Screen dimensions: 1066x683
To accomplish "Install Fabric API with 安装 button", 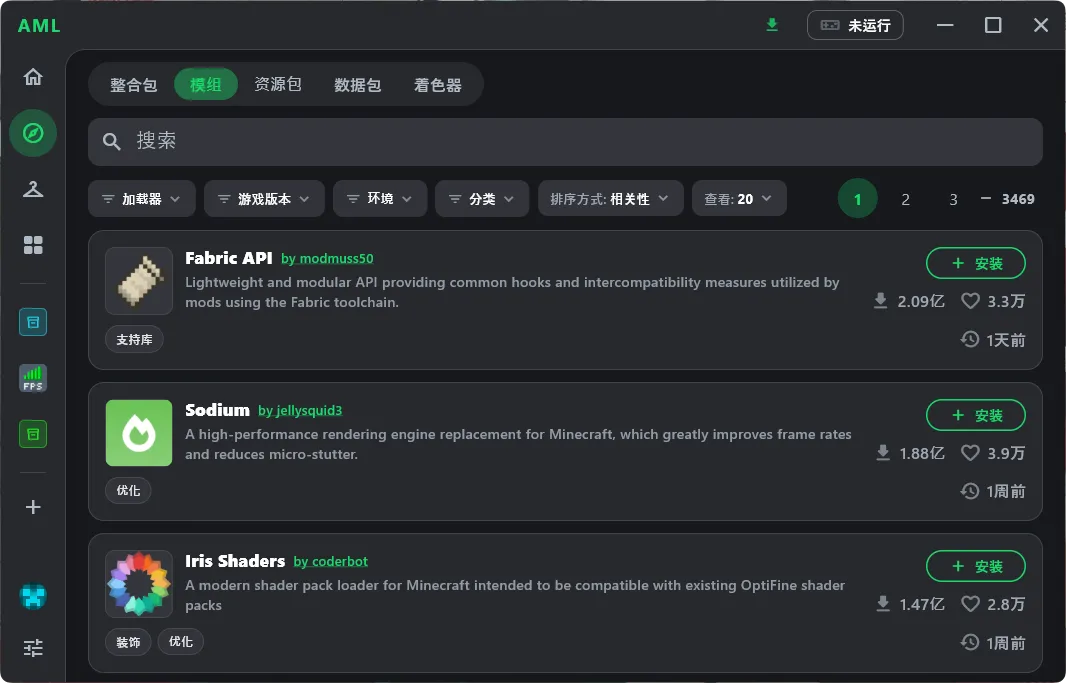I will click(x=976, y=263).
